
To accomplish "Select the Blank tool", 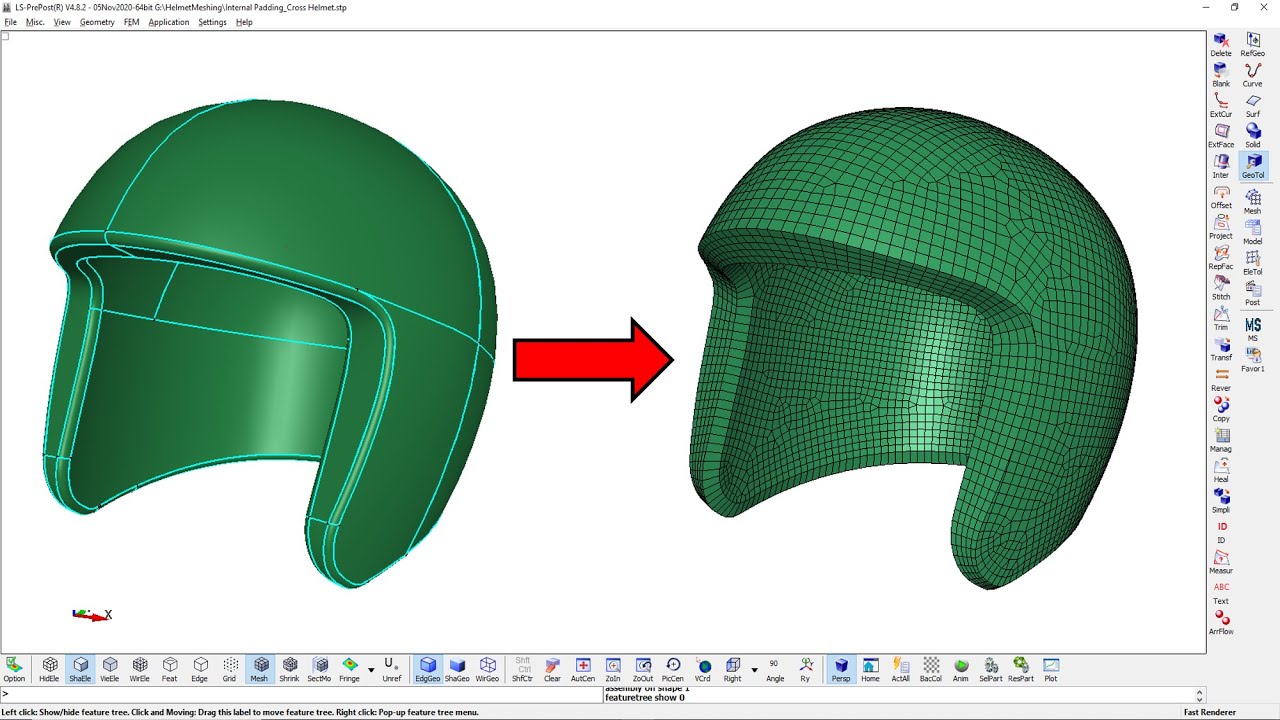I will click(x=1221, y=75).
